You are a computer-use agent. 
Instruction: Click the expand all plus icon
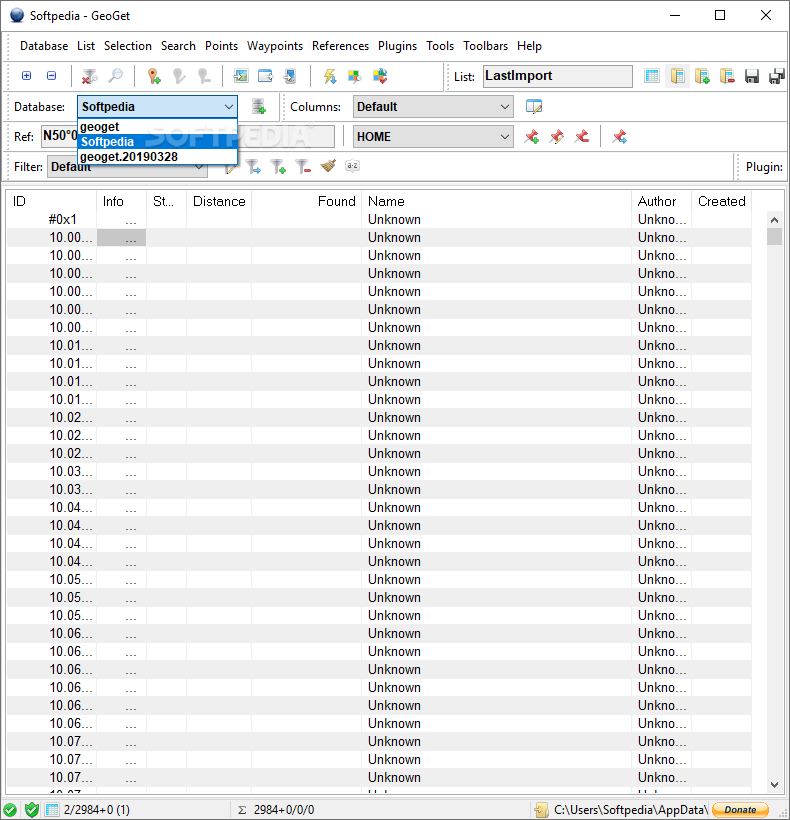click(26, 76)
